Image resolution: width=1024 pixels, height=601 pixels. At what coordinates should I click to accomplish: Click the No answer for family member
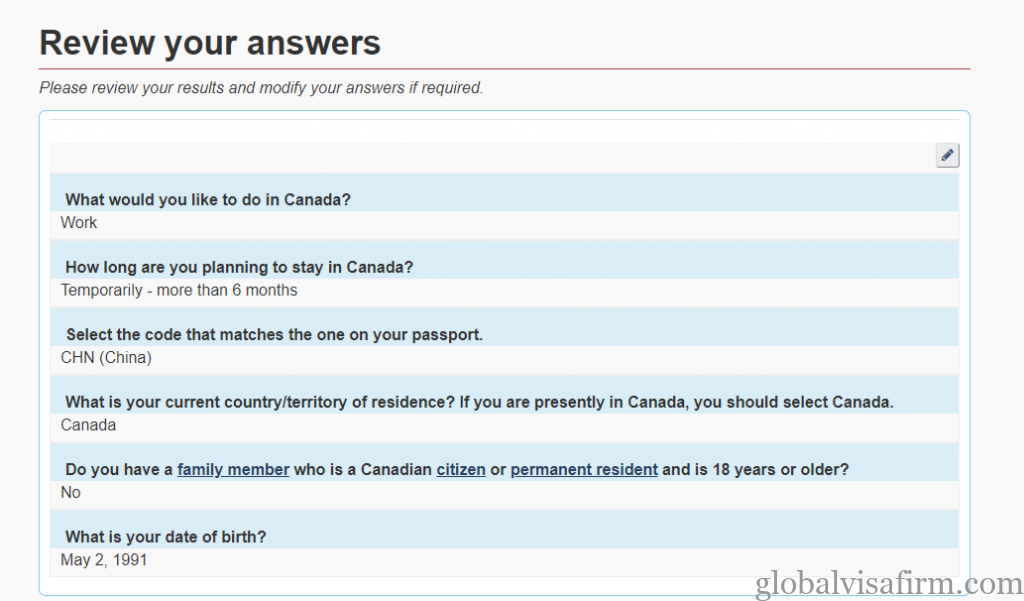(x=71, y=493)
